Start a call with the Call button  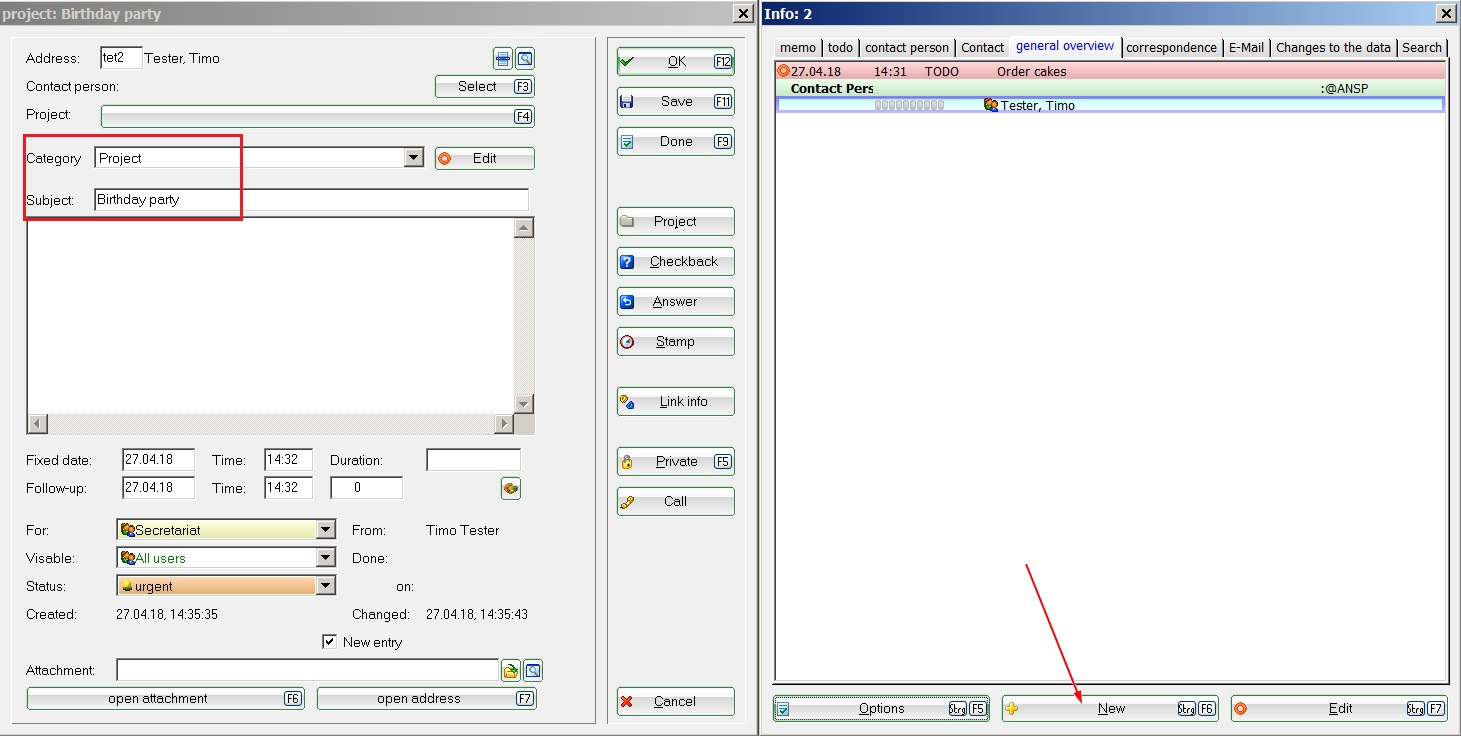pyautogui.click(x=676, y=502)
